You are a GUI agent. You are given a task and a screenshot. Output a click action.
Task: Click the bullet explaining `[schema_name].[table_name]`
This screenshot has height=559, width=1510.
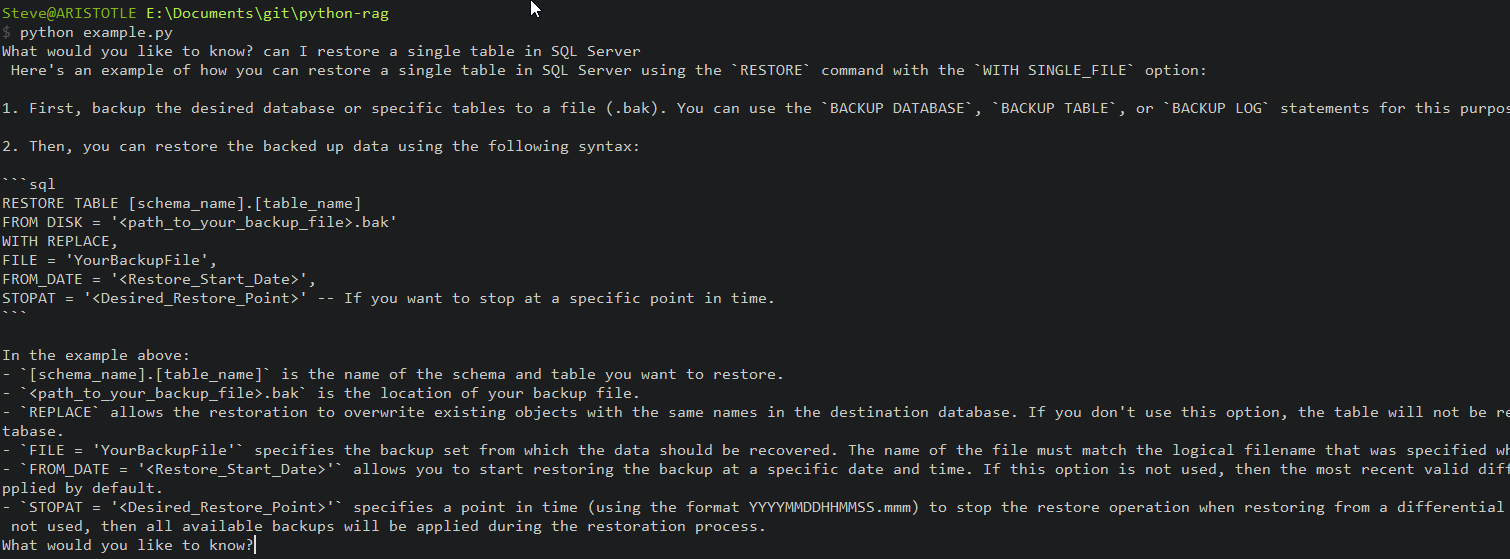(392, 374)
